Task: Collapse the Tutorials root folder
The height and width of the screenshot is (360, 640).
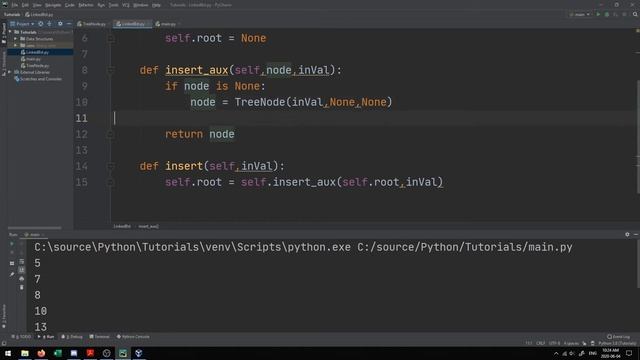Action: [x=11, y=32]
